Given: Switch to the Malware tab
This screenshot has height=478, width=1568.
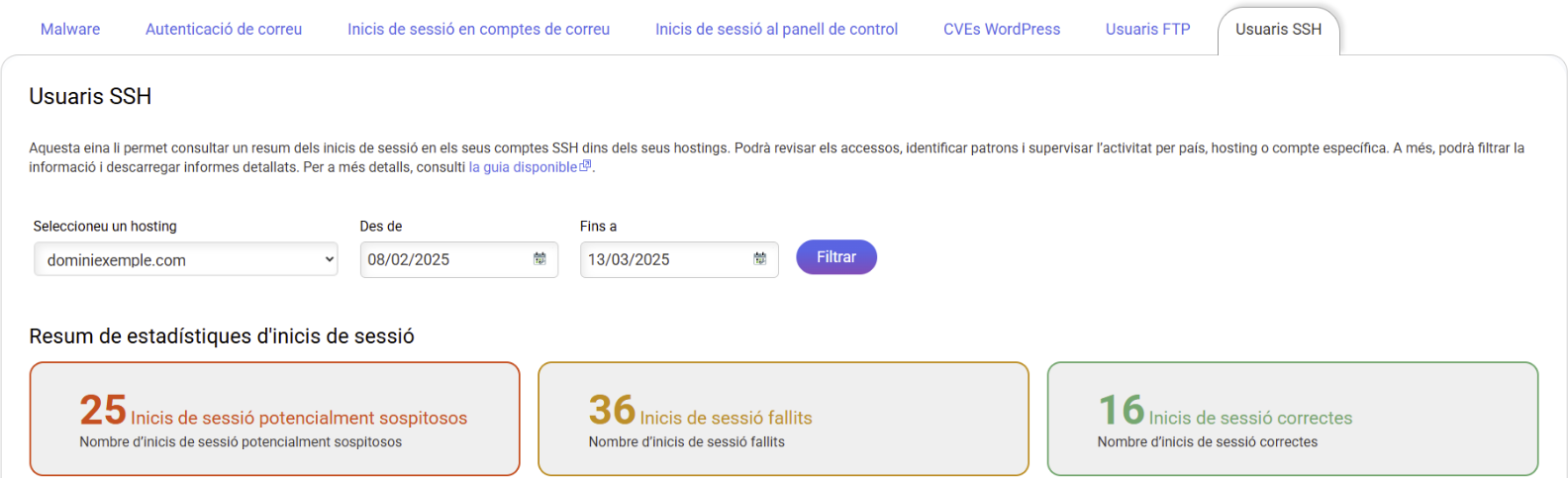Looking at the screenshot, I should pos(70,29).
